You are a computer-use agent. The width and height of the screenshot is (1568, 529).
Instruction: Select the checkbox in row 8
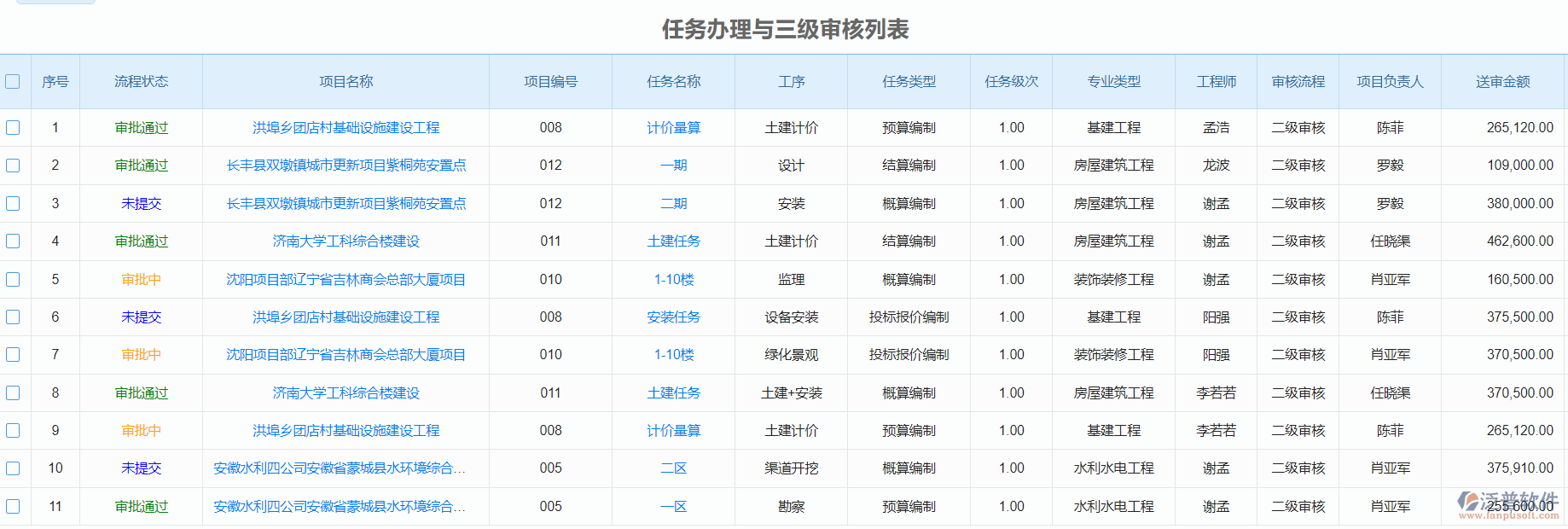[x=13, y=392]
